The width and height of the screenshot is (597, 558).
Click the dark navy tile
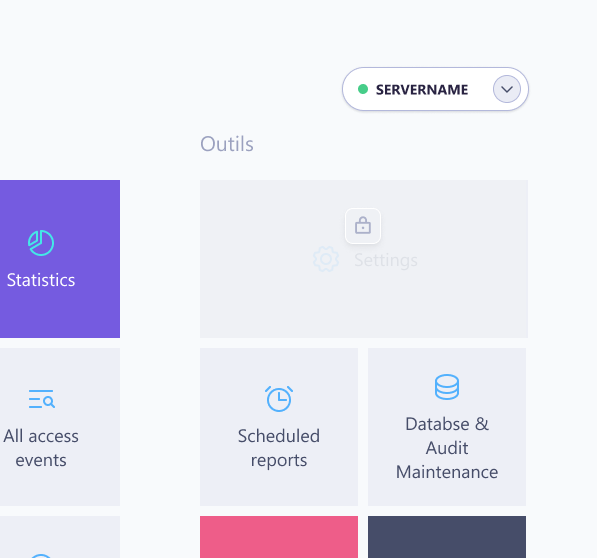[447, 537]
